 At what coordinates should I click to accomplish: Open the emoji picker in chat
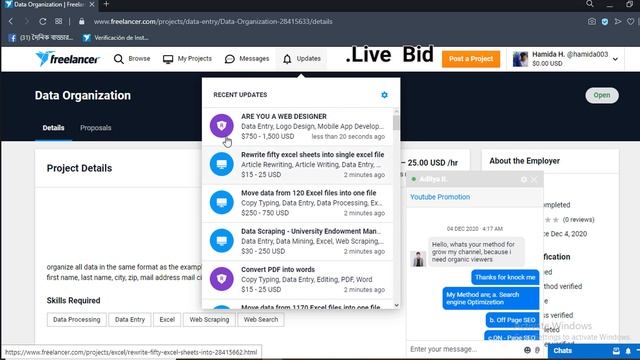(x=527, y=350)
